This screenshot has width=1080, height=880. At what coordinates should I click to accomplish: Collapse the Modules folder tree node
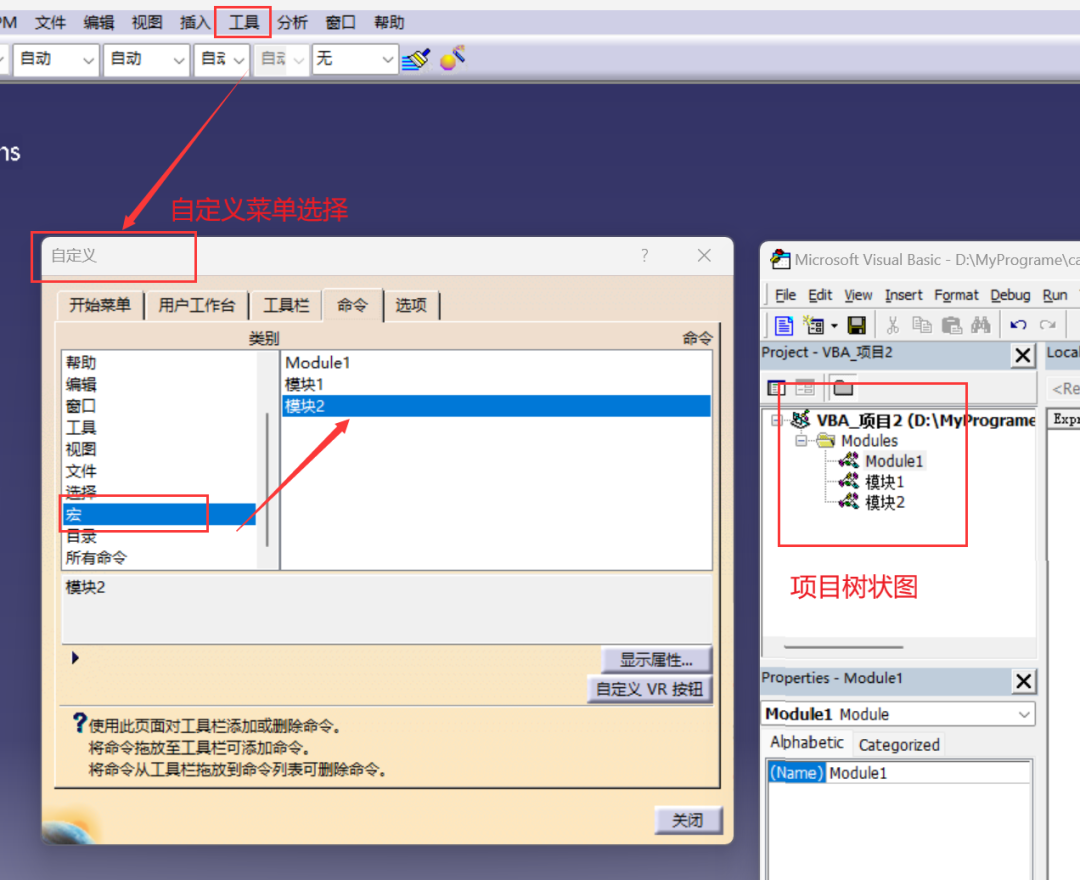tap(800, 441)
